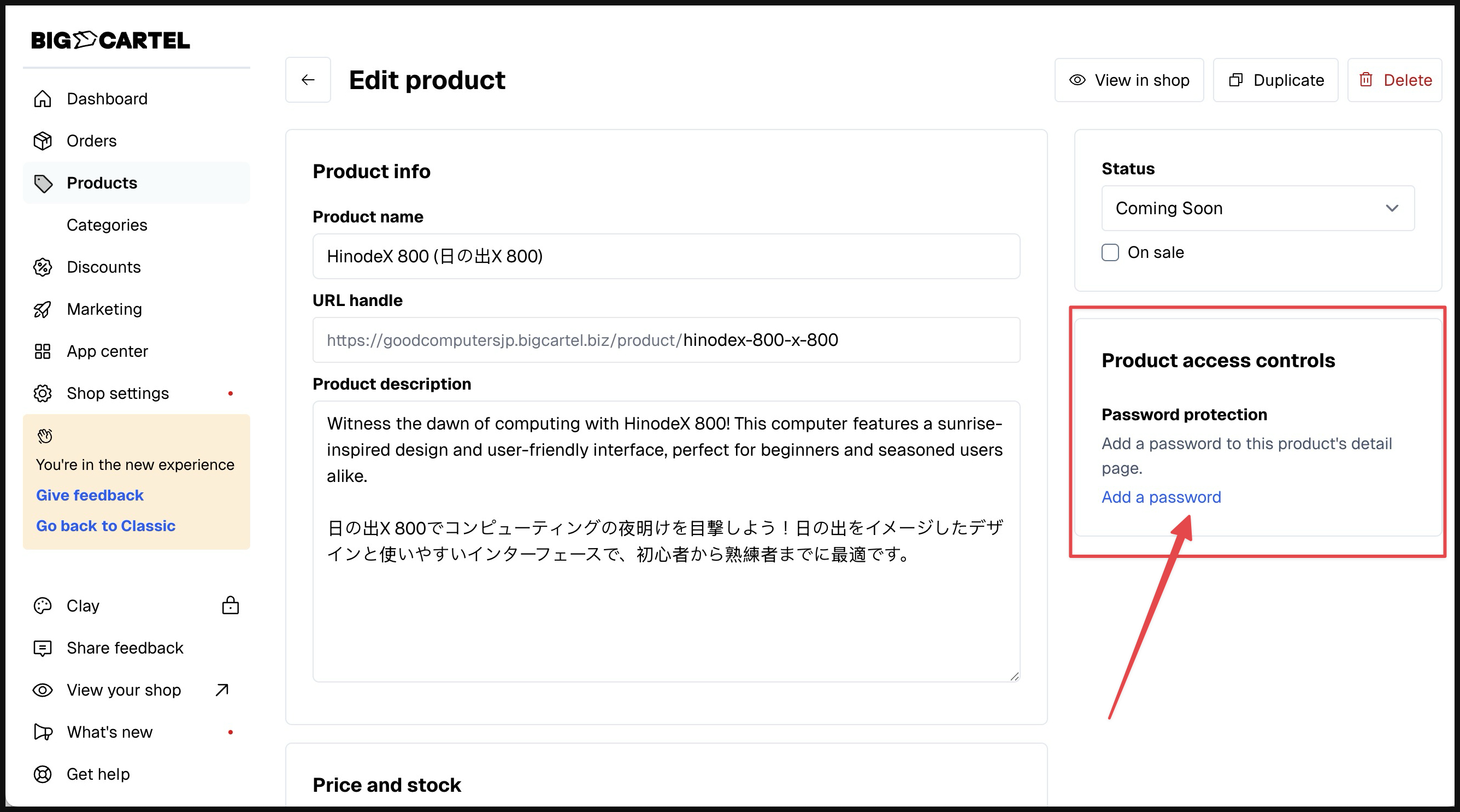Click the Marketing rocket icon
This screenshot has width=1460, height=812.
[43, 309]
